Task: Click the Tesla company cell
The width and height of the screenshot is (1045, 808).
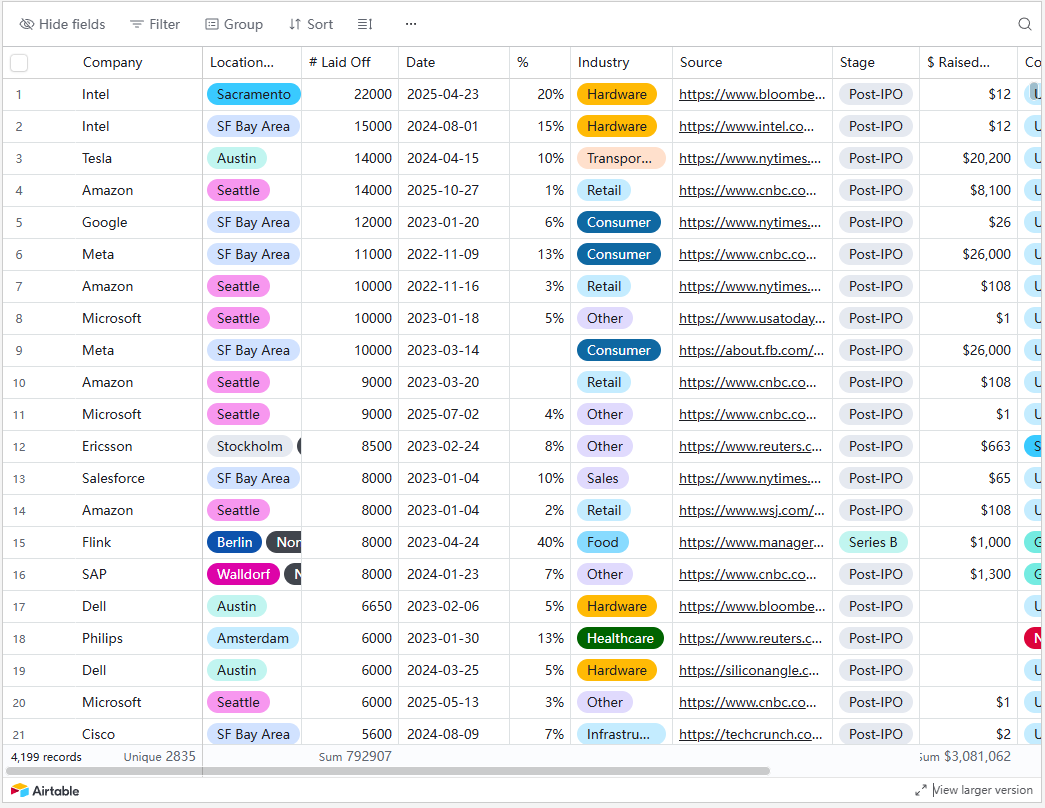Action: 97,159
